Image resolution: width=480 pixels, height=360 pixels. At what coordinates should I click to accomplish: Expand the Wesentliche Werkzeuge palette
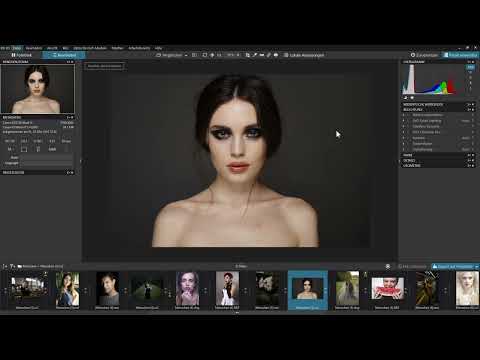pyautogui.click(x=469, y=105)
